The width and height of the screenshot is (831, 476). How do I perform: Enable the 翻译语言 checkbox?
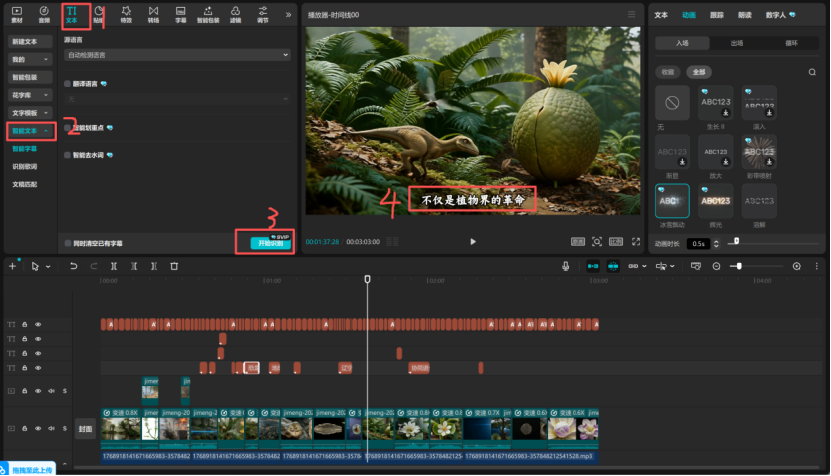(x=68, y=83)
